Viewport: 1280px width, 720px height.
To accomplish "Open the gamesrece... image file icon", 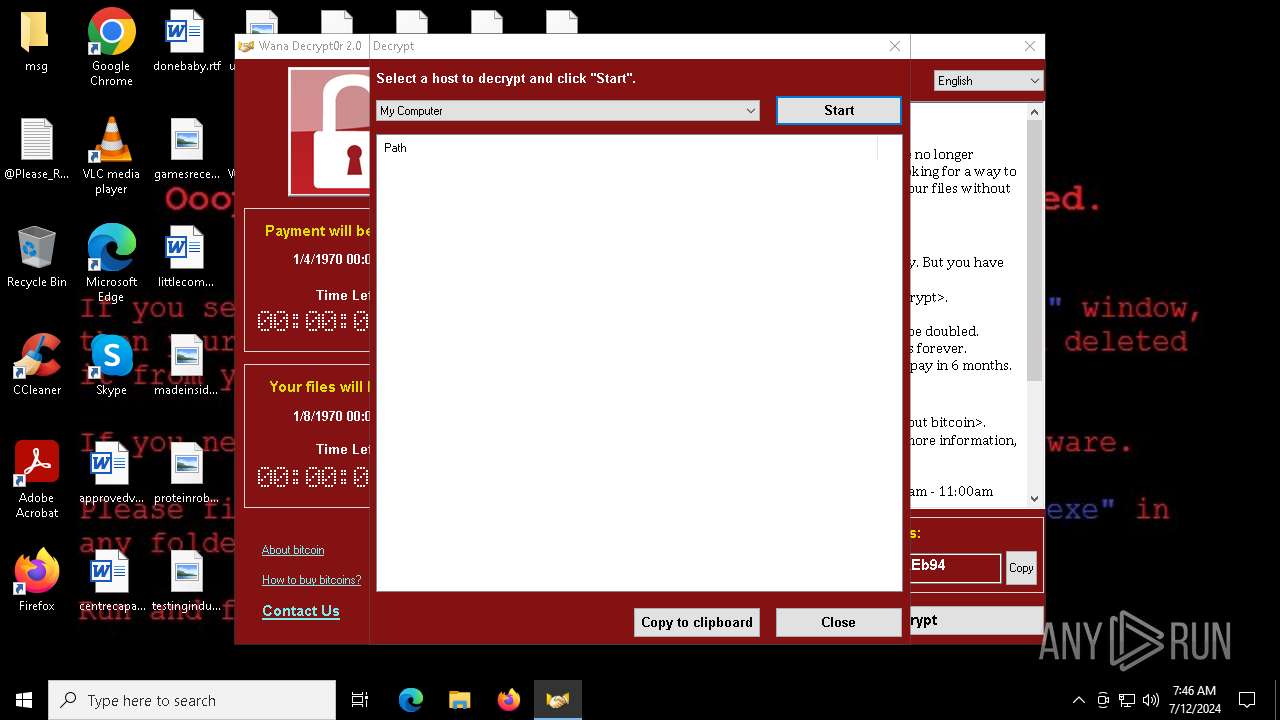I will [186, 149].
